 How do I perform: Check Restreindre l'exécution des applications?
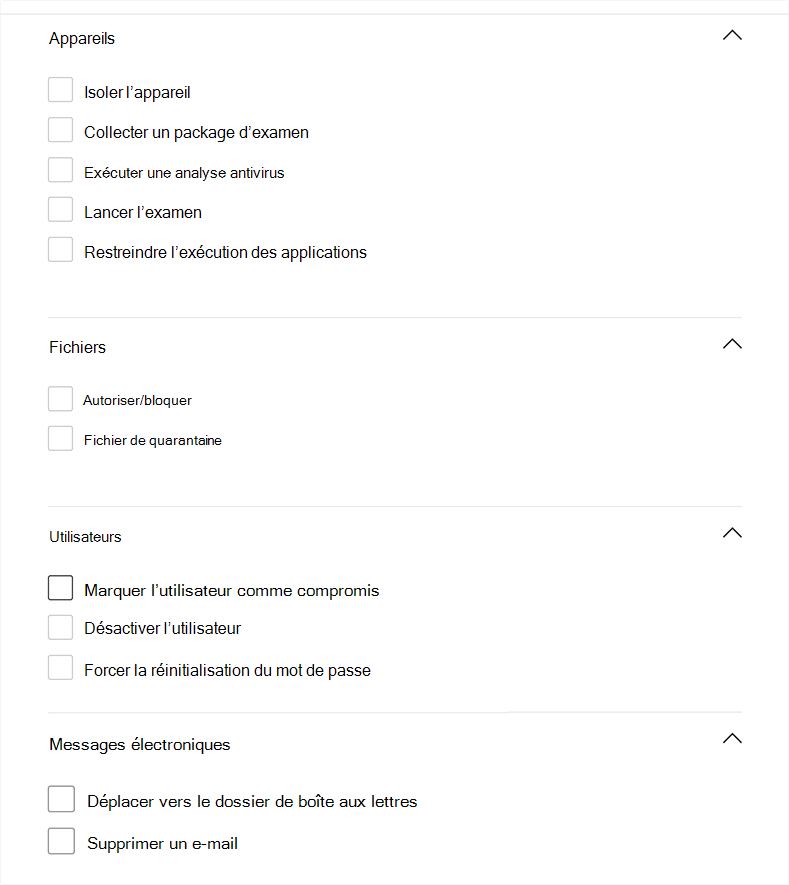61,250
